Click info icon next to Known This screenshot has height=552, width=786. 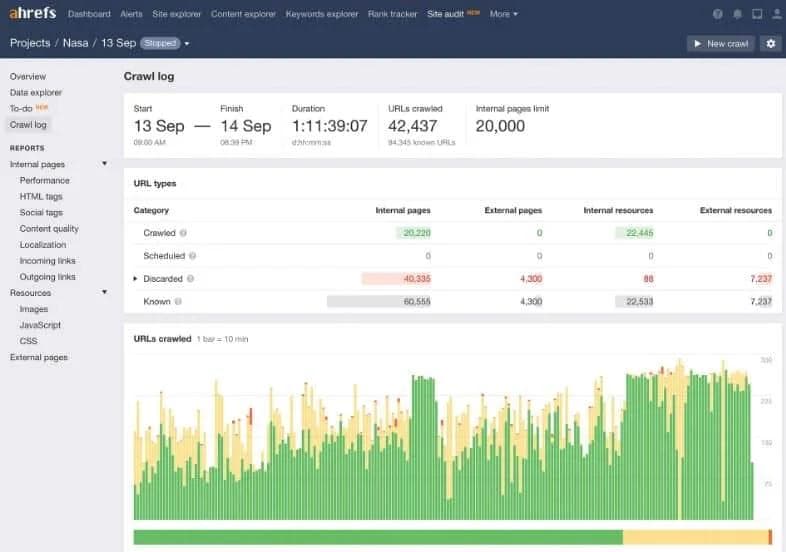pos(180,301)
